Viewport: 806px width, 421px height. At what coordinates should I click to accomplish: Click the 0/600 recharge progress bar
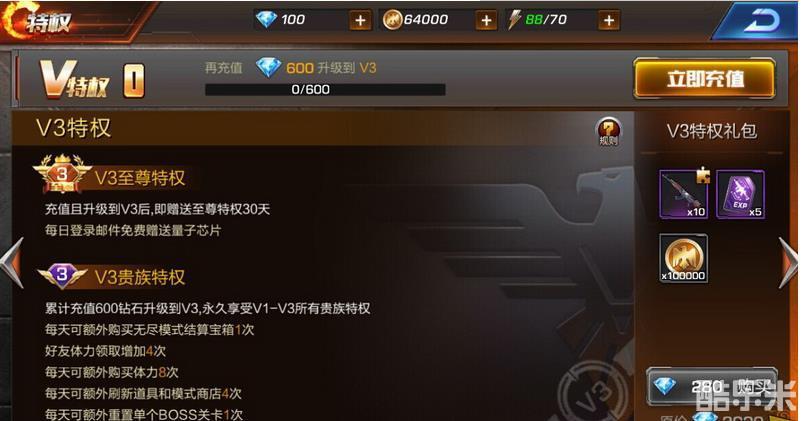pyautogui.click(x=325, y=89)
